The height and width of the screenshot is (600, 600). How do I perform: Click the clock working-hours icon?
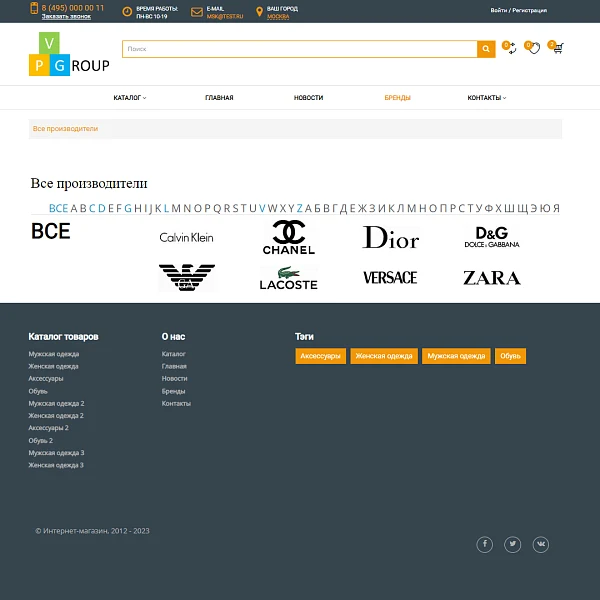click(127, 12)
